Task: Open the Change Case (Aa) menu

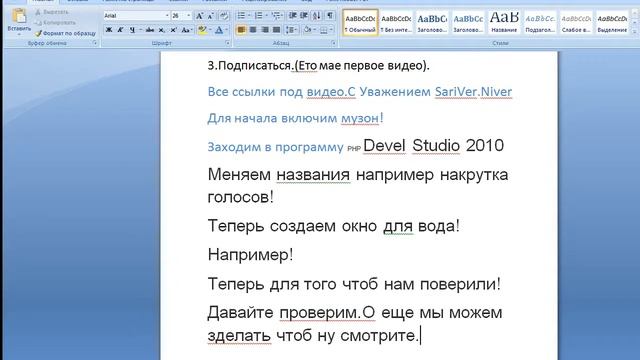Action: 186,30
